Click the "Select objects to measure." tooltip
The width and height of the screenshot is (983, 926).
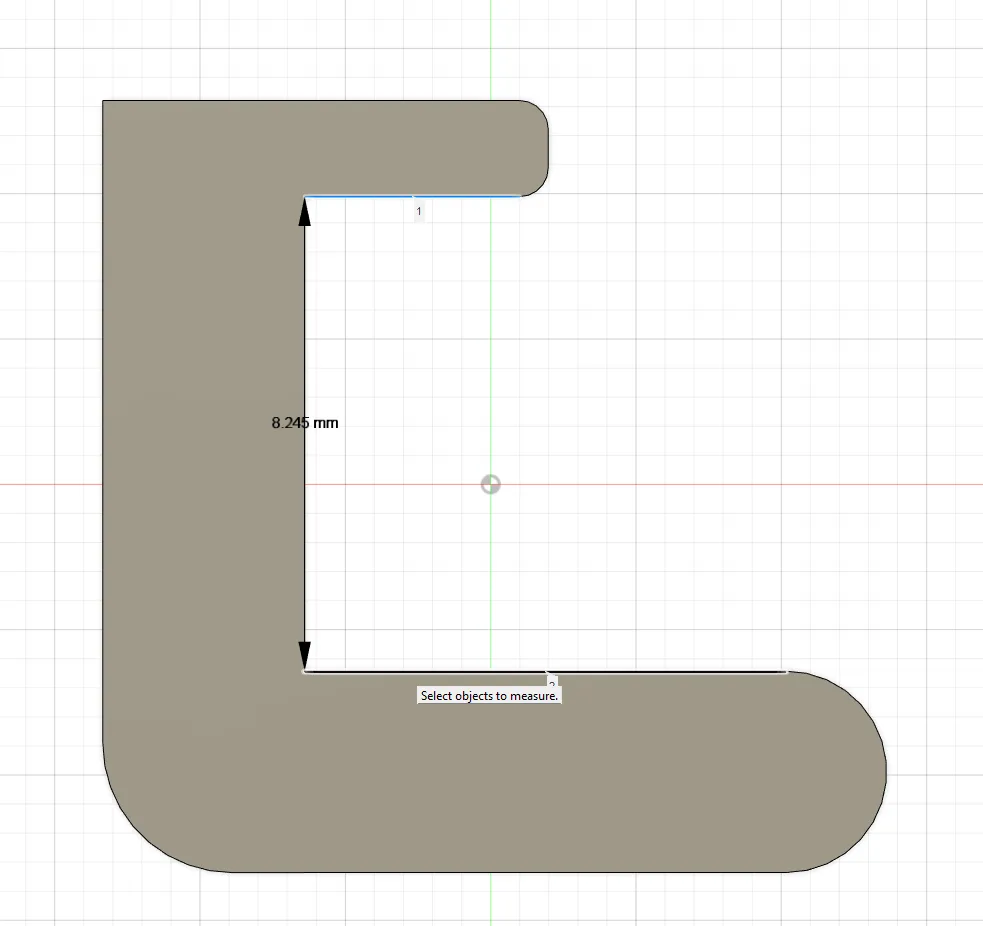[x=489, y=696]
